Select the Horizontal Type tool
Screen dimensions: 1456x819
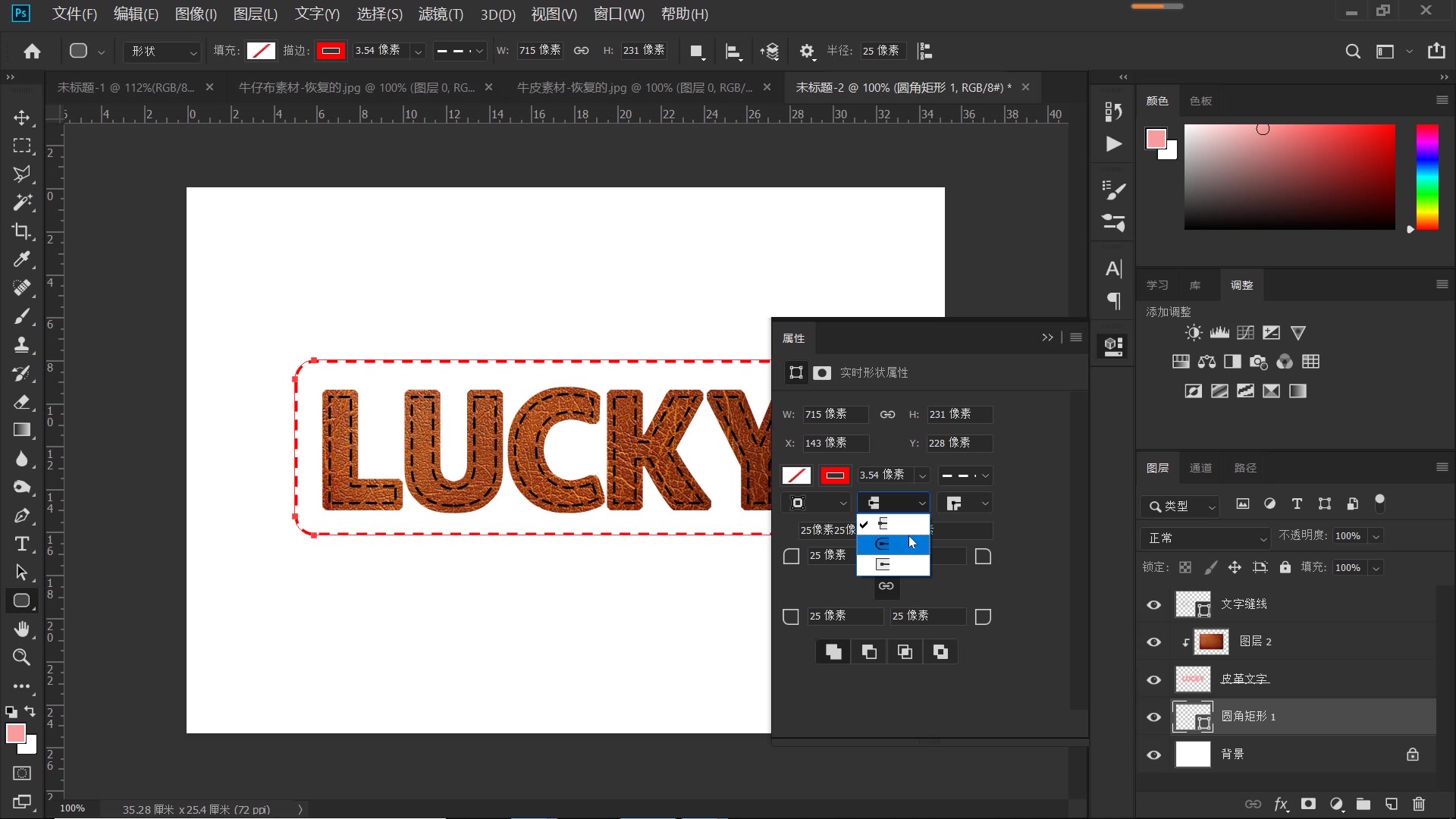[21, 544]
